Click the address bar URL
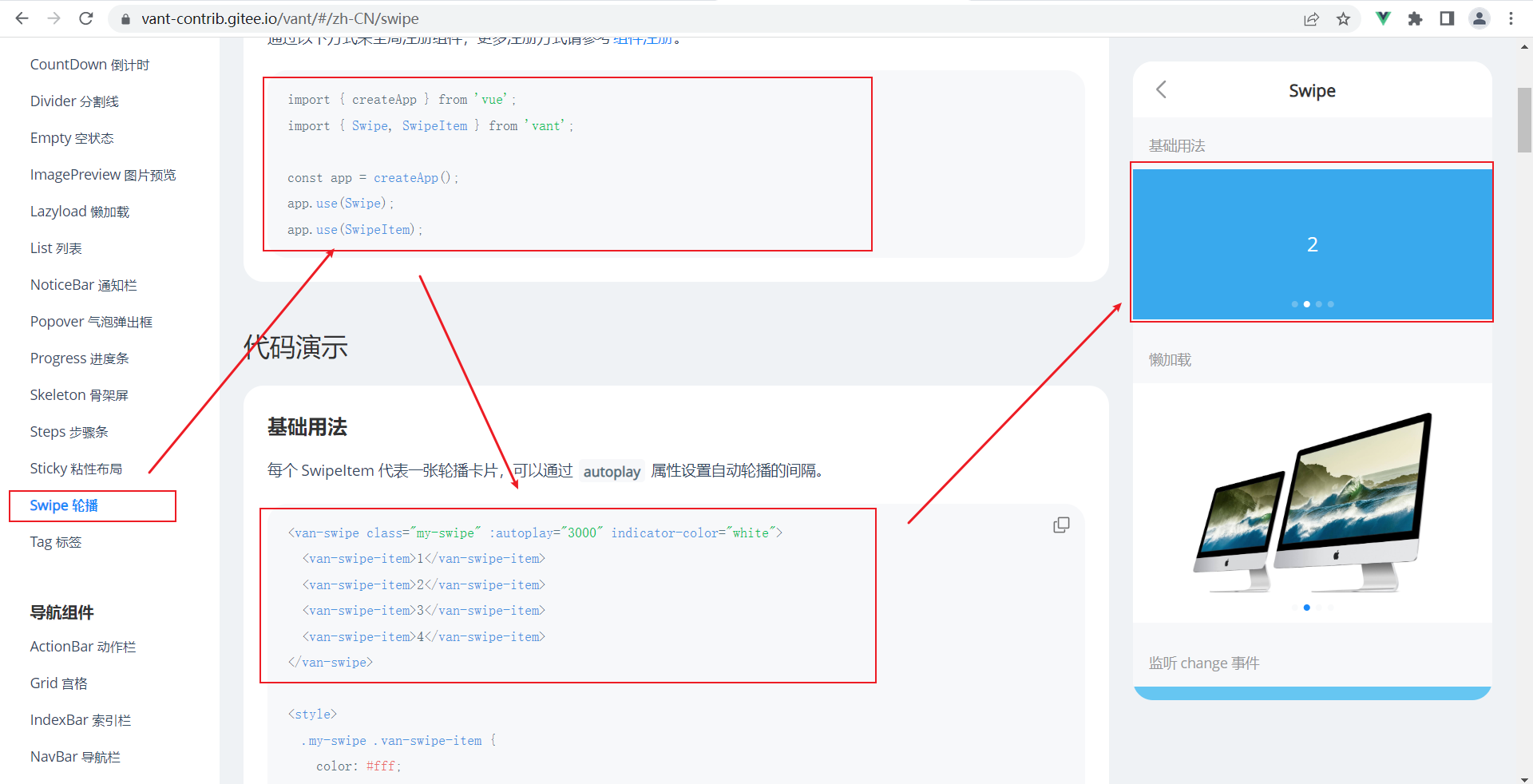Viewport: 1533px width, 784px height. (x=280, y=18)
